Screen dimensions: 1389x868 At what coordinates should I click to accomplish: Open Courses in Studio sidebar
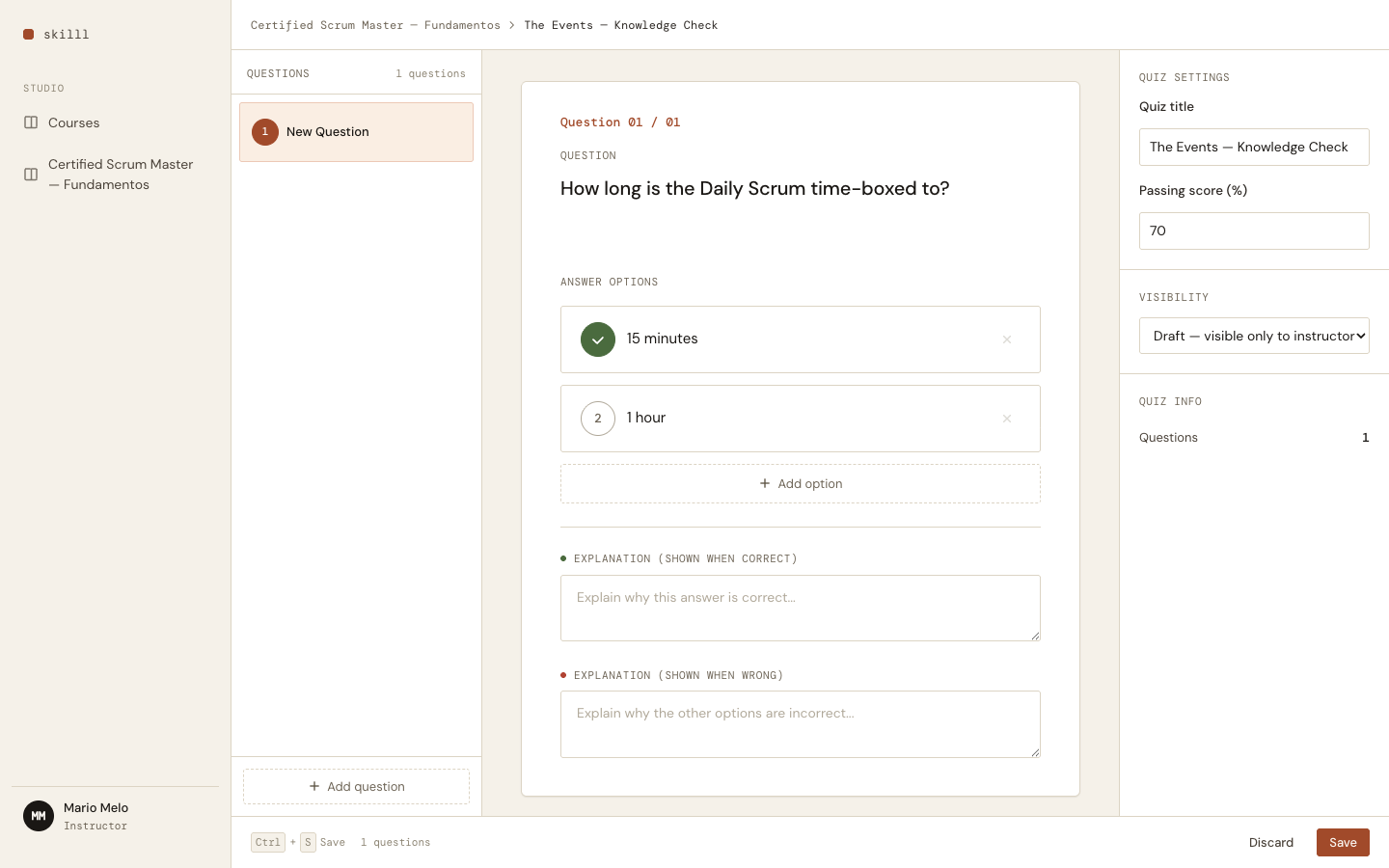[x=116, y=122]
